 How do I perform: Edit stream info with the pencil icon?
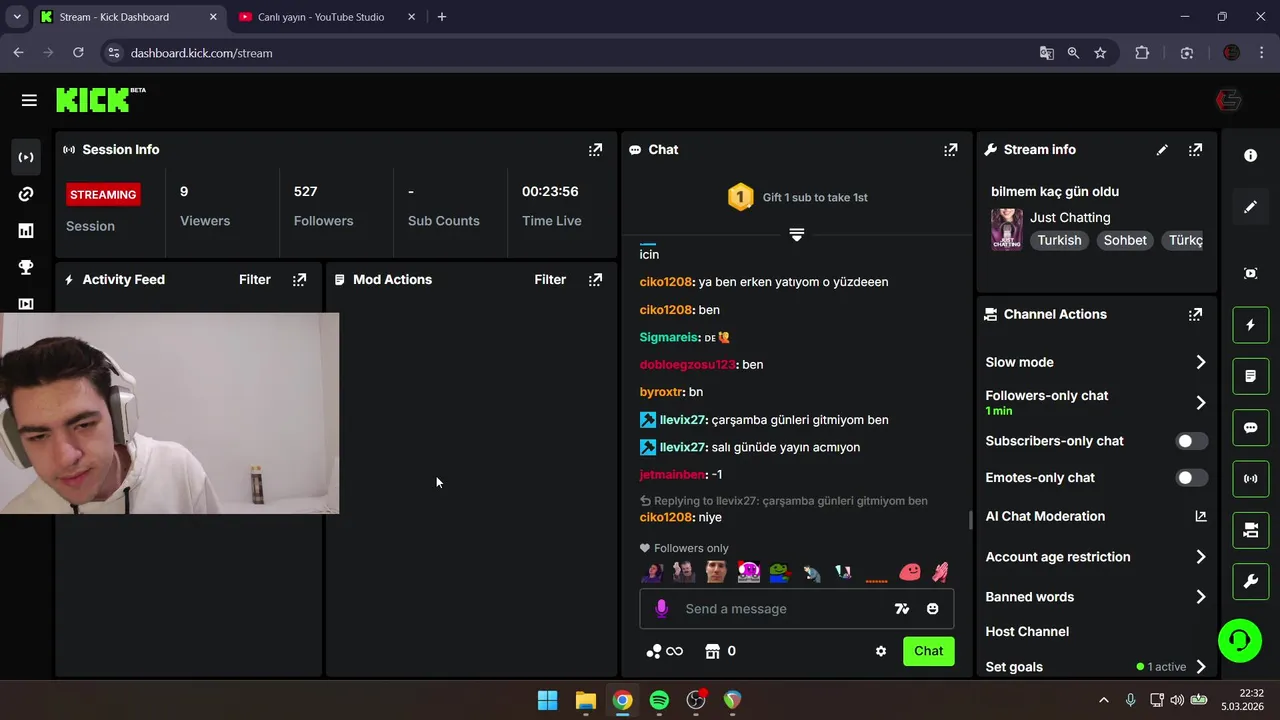point(1162,150)
